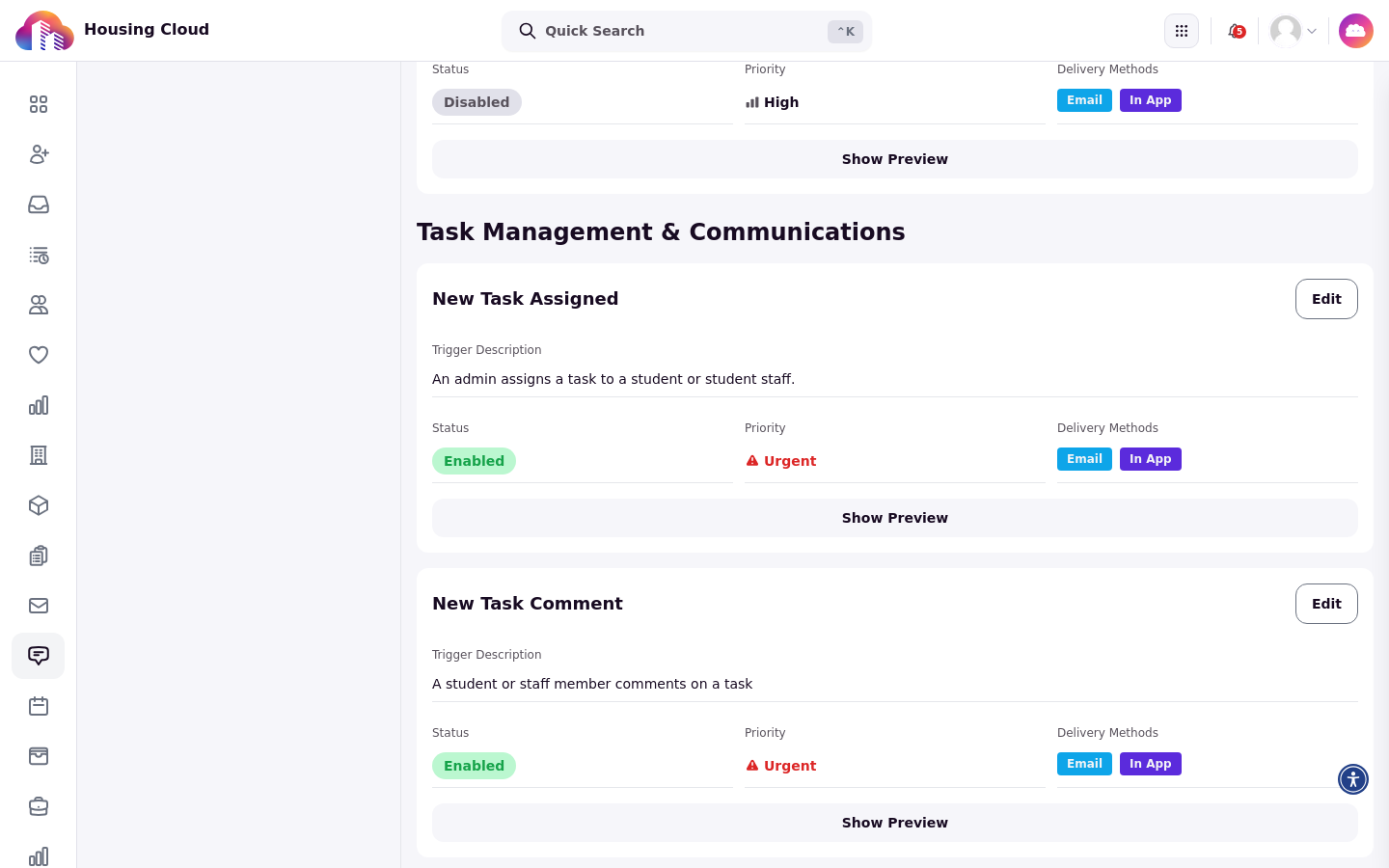The width and height of the screenshot is (1389, 868).
Task: Click In App tag in New Task Assigned
Action: point(1151,459)
